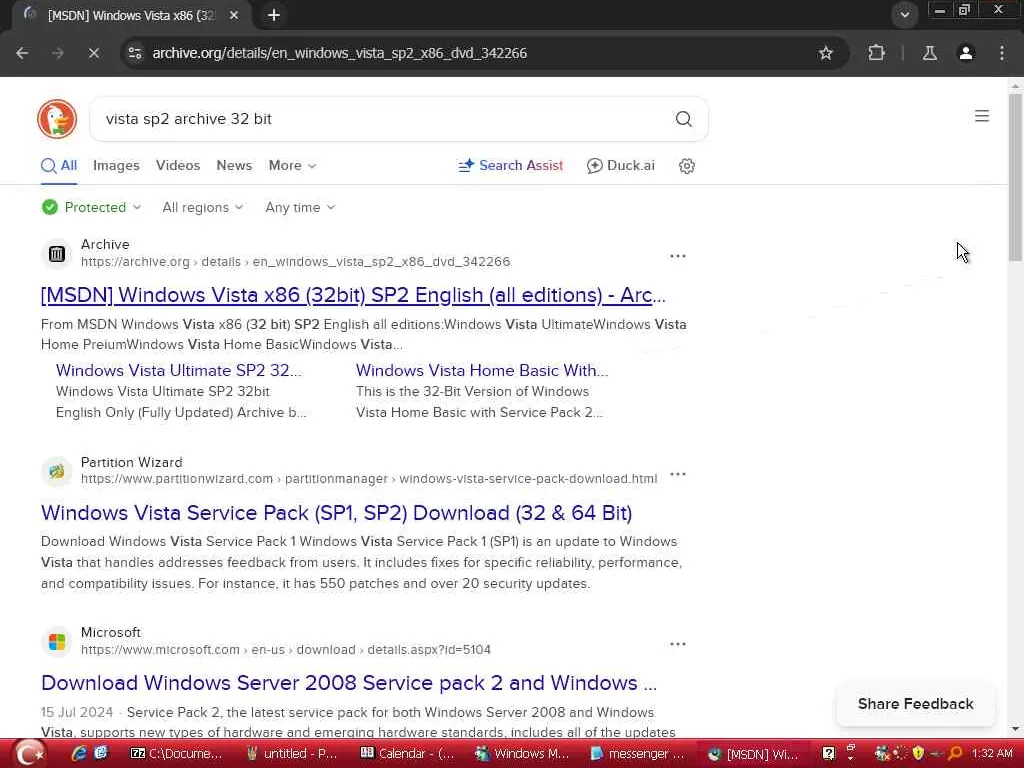The height and width of the screenshot is (768, 1024).
Task: Go back with the browser back arrow
Action: point(22,53)
